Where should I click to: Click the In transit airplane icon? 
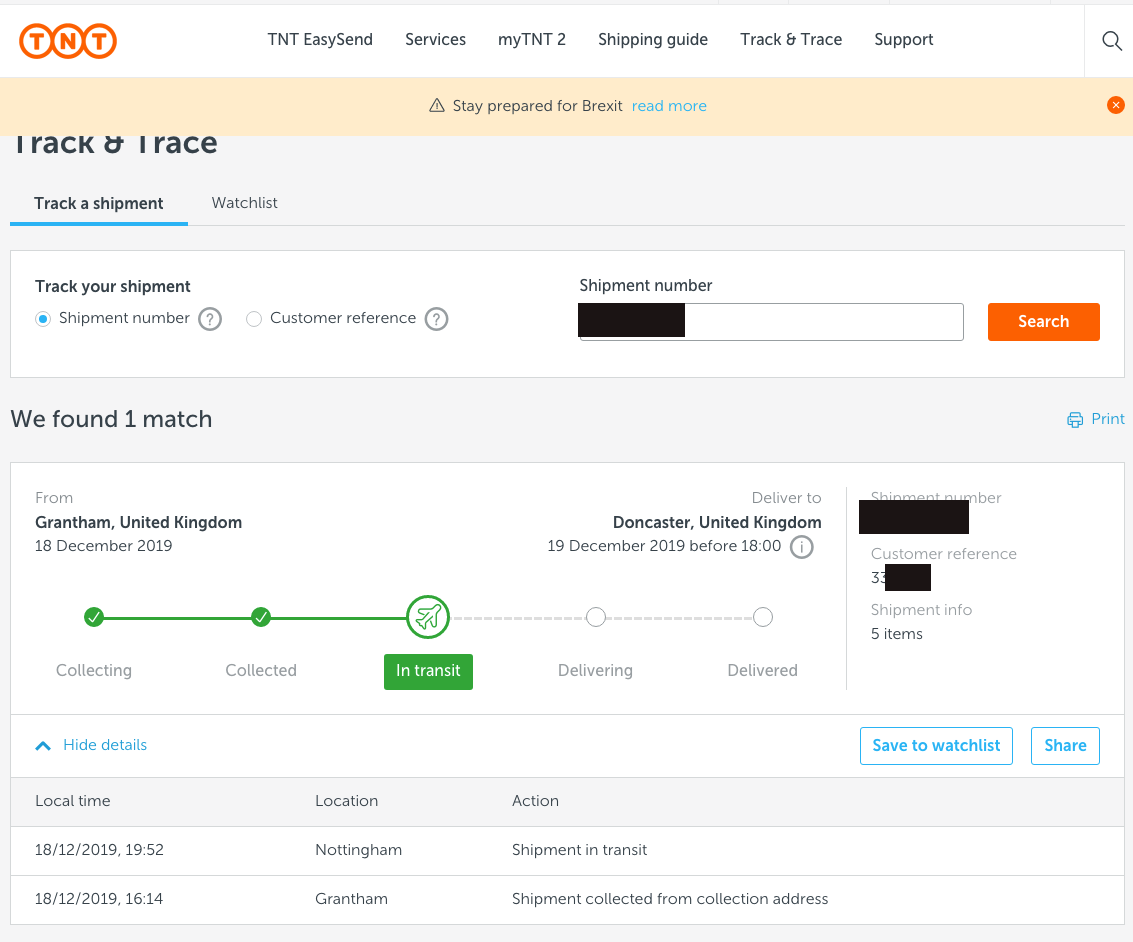click(428, 617)
